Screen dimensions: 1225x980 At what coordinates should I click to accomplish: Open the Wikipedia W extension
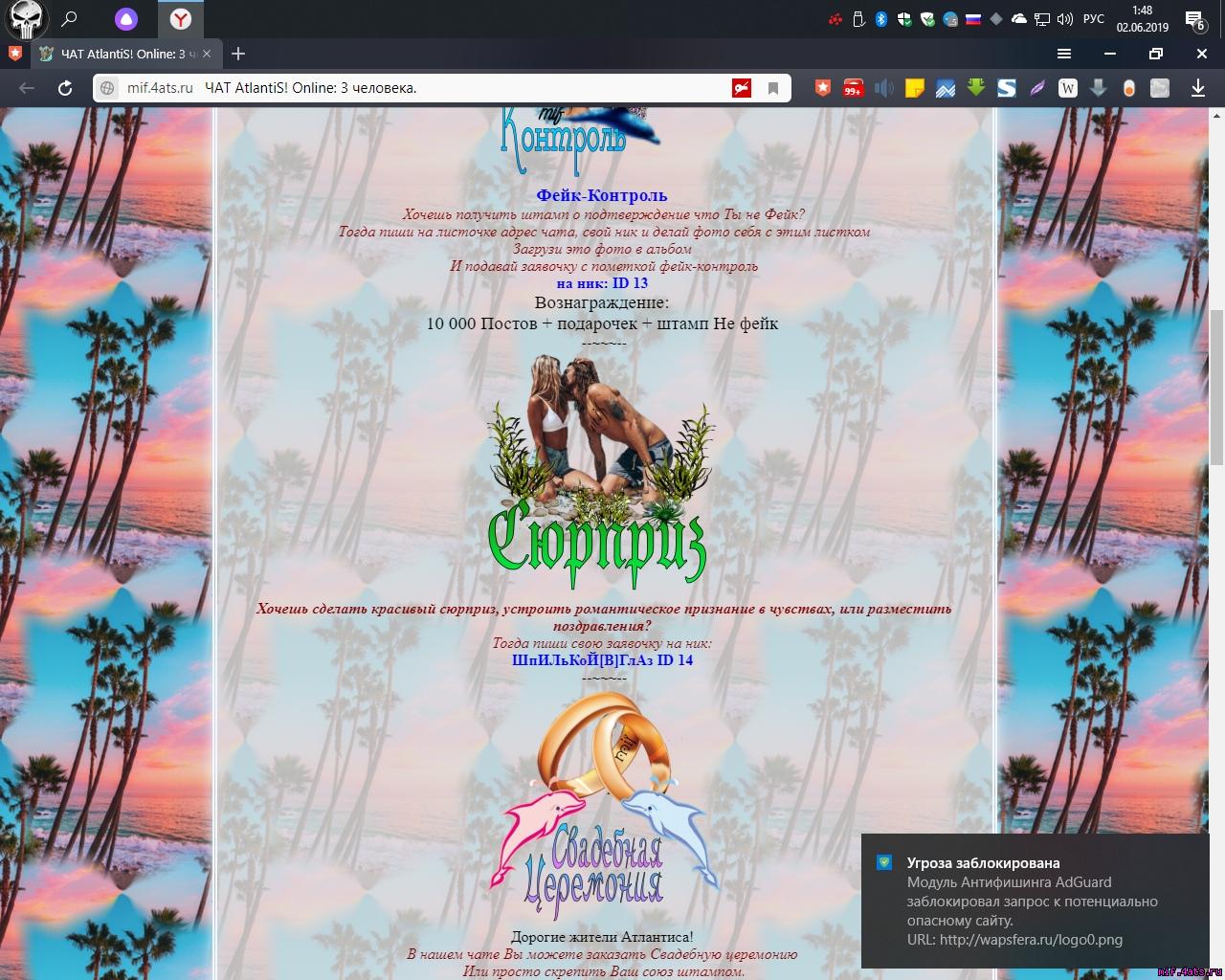pyautogui.click(x=1067, y=88)
